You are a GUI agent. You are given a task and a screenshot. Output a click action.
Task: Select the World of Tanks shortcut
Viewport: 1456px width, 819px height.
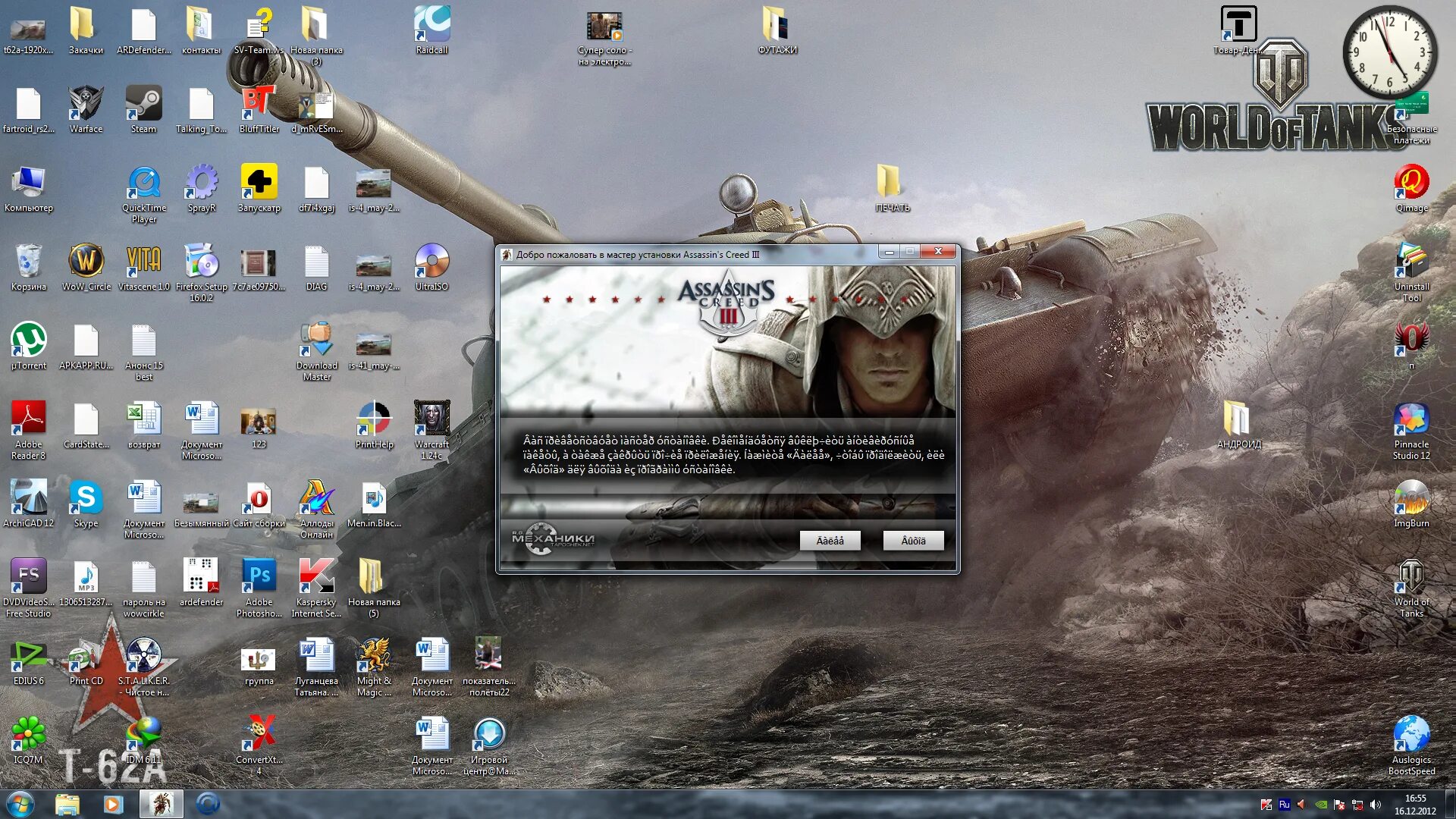pyautogui.click(x=1411, y=588)
